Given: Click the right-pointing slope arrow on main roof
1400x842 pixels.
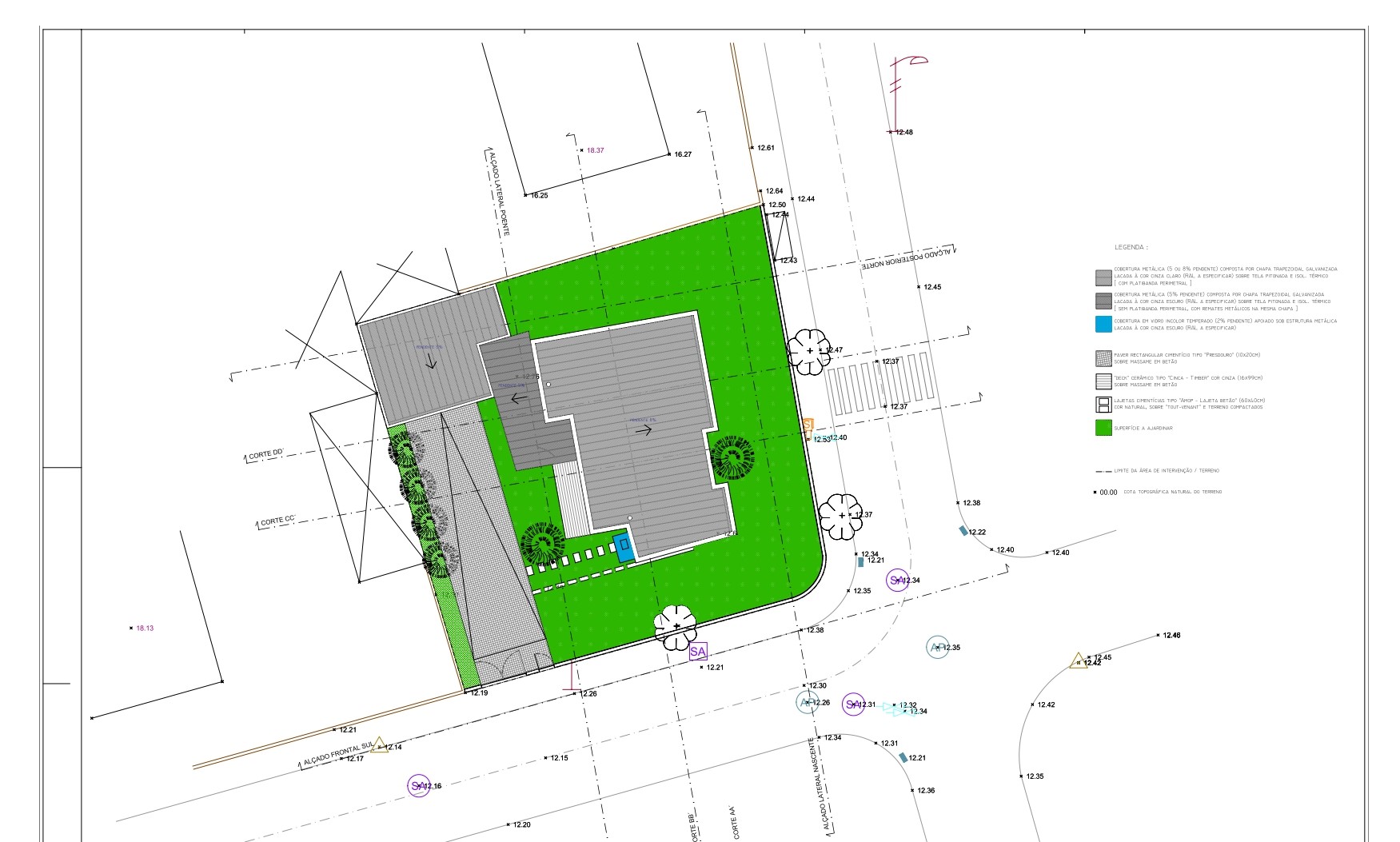Looking at the screenshot, I should 644,430.
